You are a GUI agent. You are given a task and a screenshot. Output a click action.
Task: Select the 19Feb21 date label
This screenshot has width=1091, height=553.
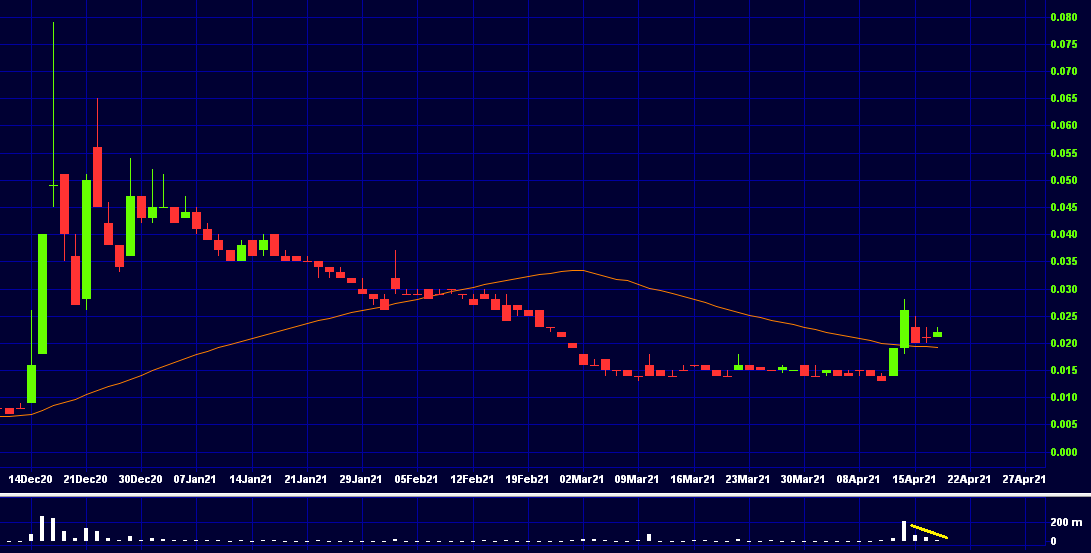(x=527, y=479)
